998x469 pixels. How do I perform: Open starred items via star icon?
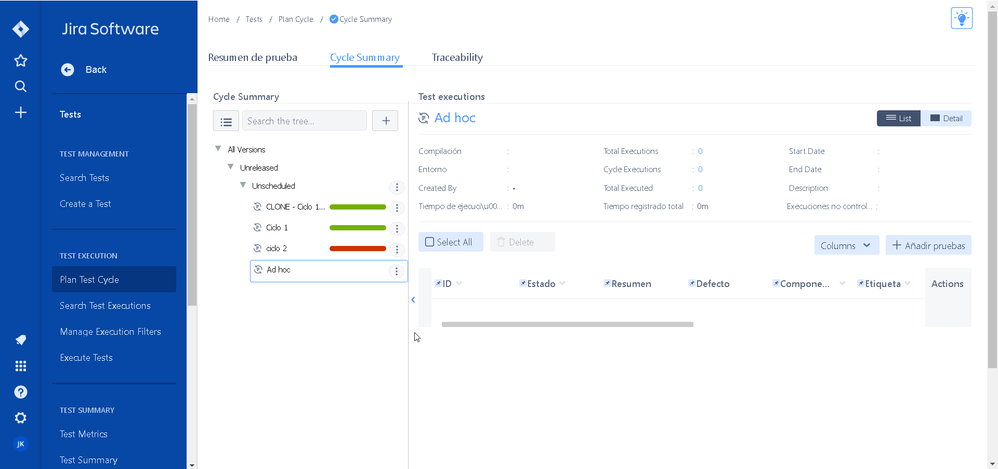pos(20,60)
